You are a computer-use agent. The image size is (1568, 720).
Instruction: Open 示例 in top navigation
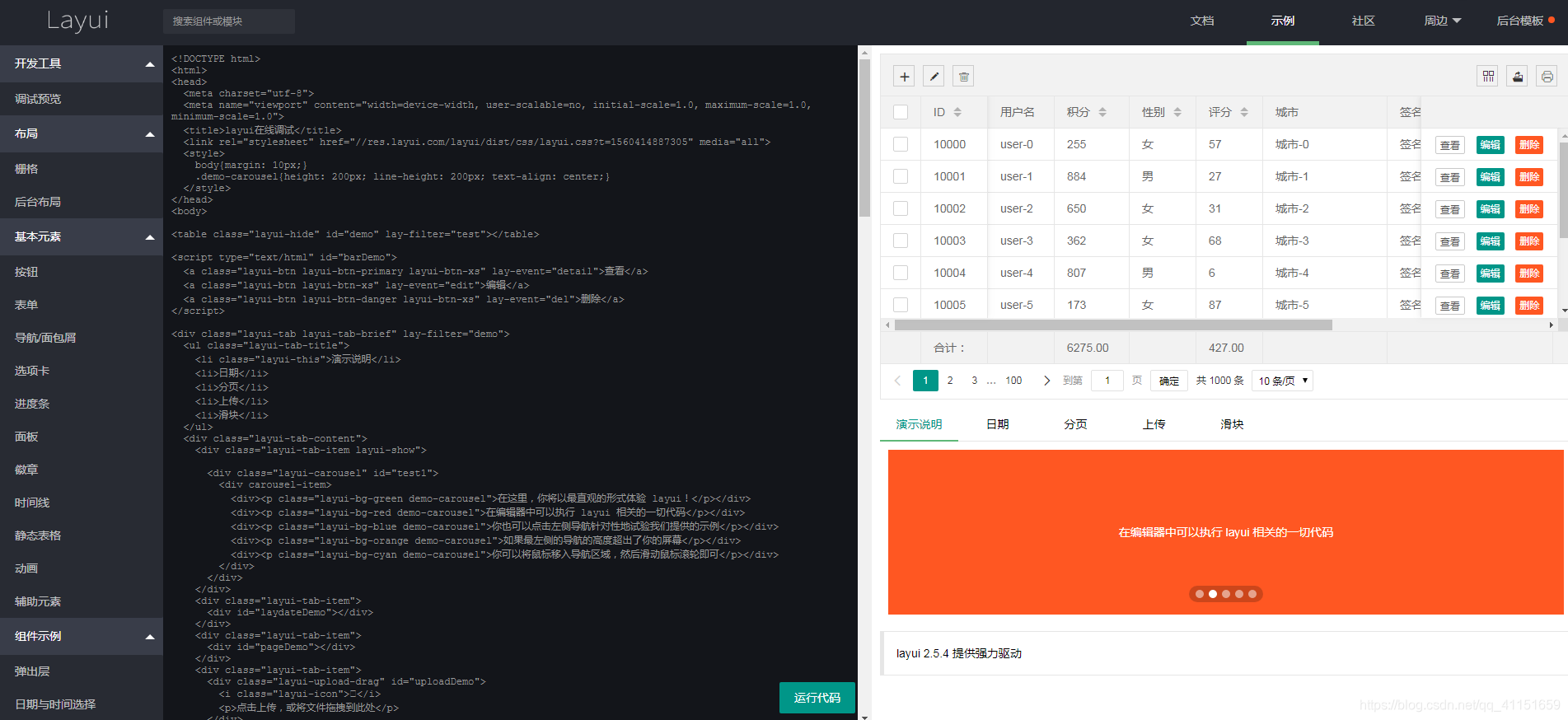click(x=1283, y=21)
